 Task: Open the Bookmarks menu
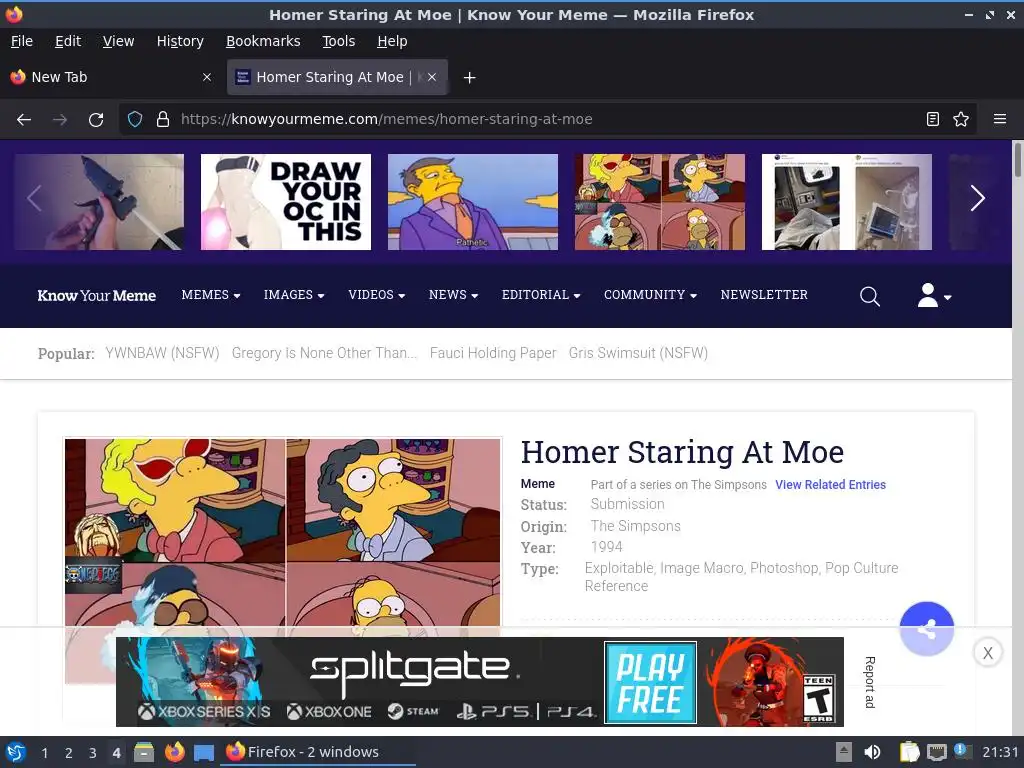pos(263,41)
